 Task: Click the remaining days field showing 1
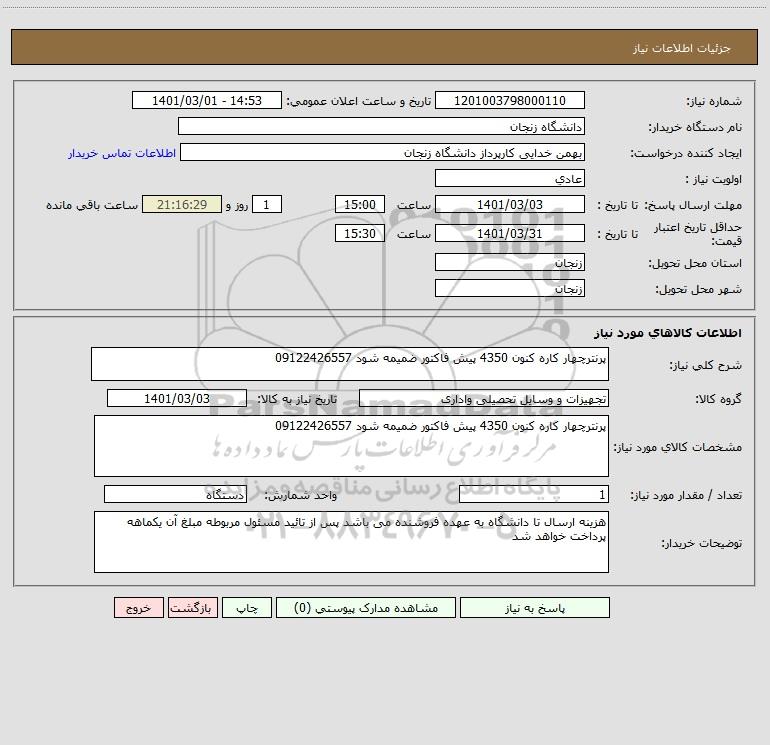267,204
